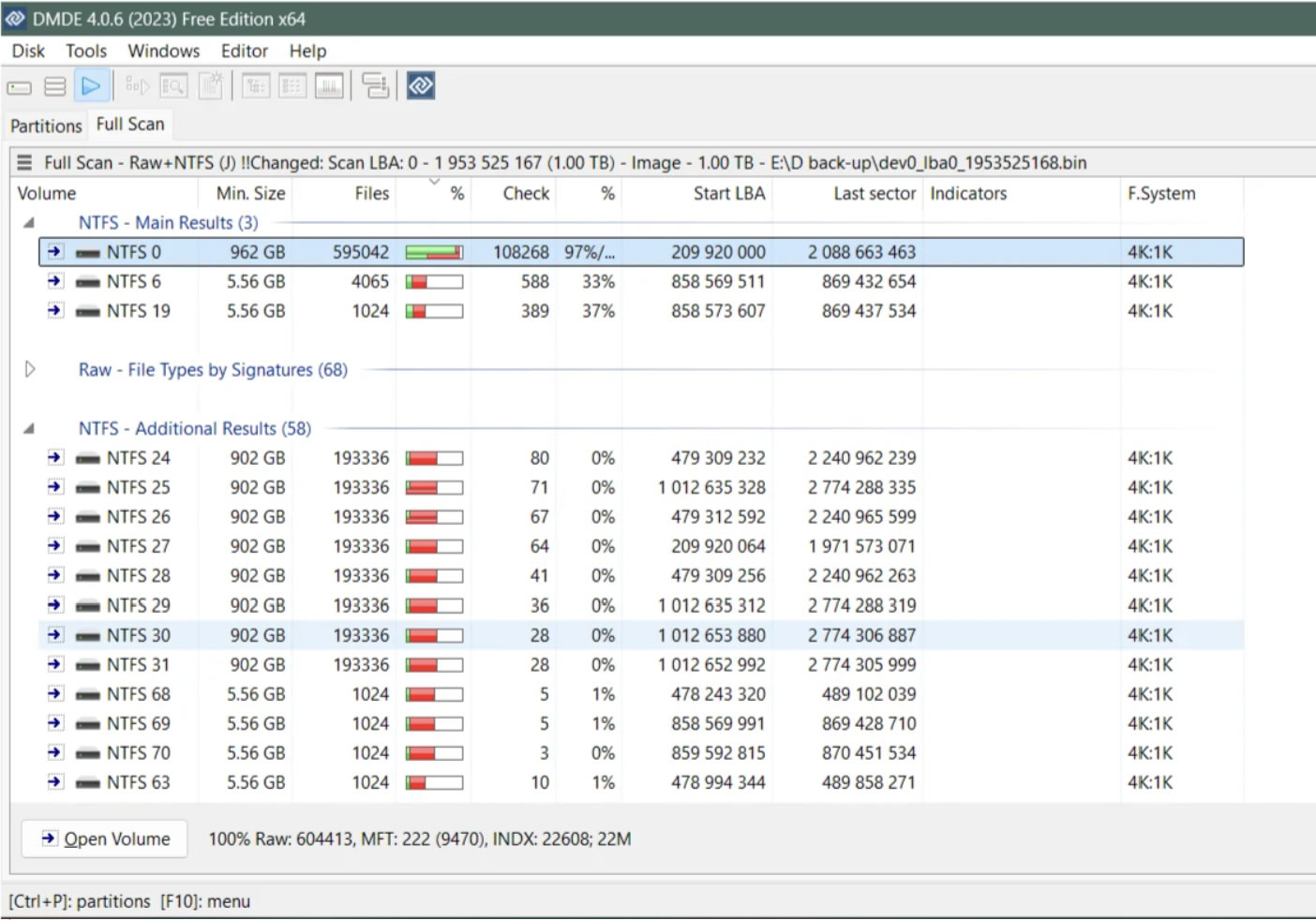This screenshot has height=920, width=1316.
Task: Click the arrow icon on NTFS 24 row
Action: (x=55, y=457)
